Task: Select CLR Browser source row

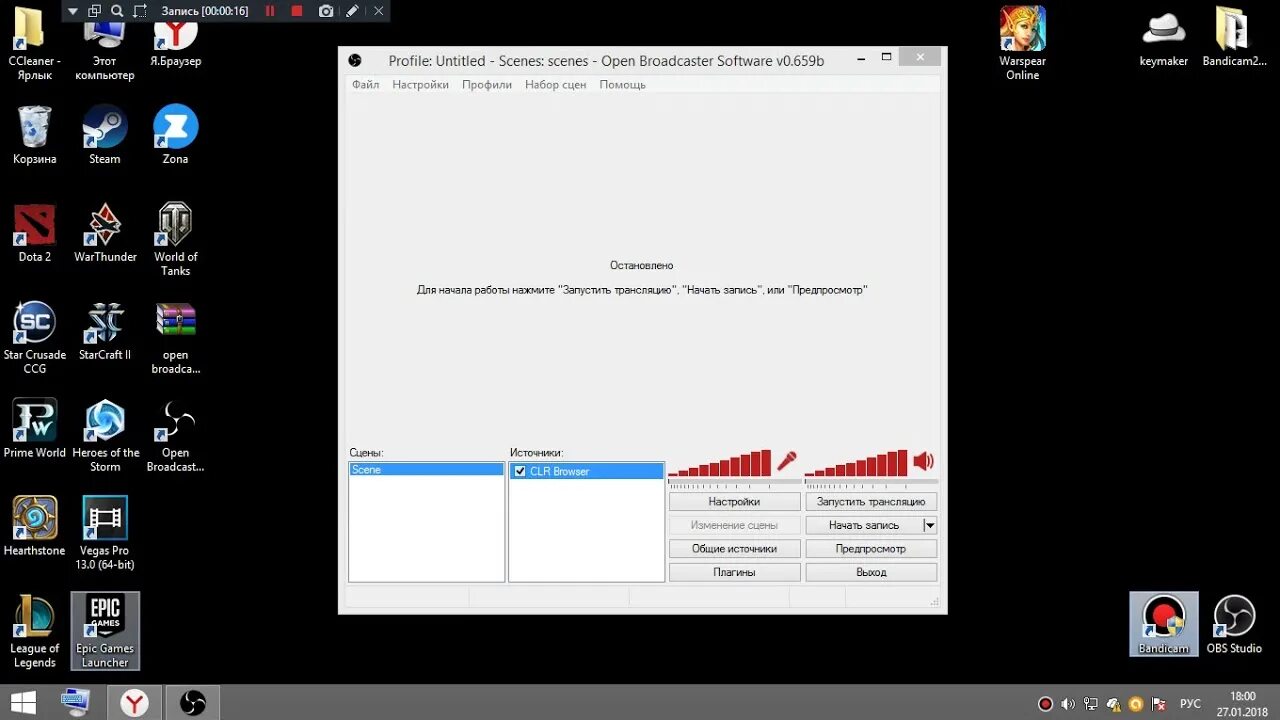Action: 586,471
